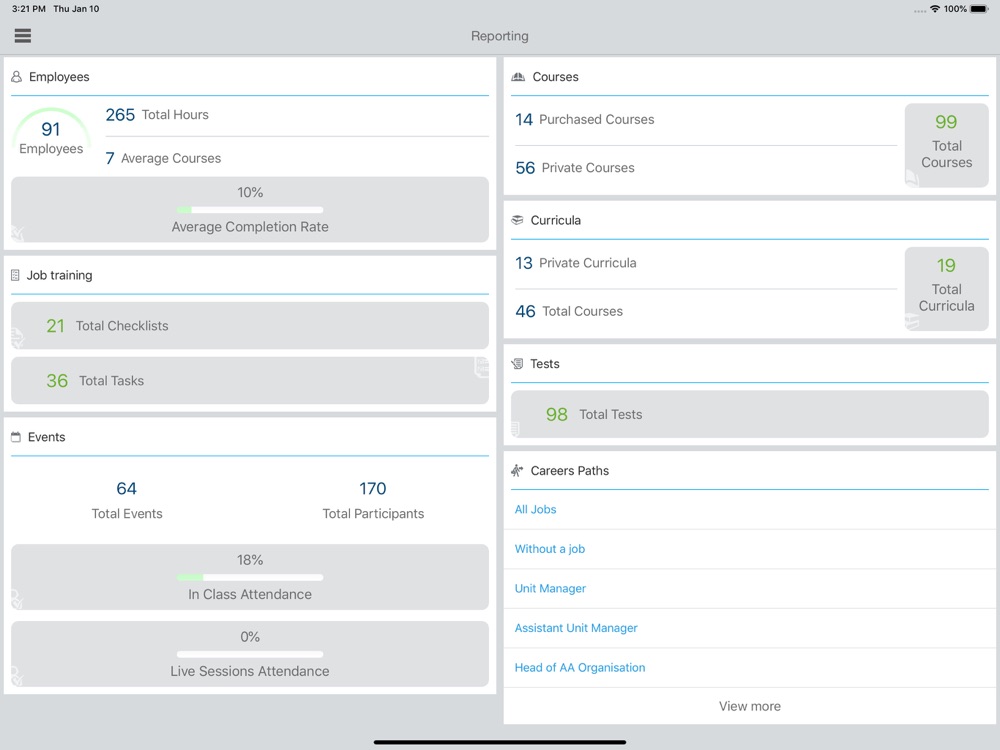Open the 99 Total Courses tile
1000x750 pixels.
pyautogui.click(x=946, y=145)
